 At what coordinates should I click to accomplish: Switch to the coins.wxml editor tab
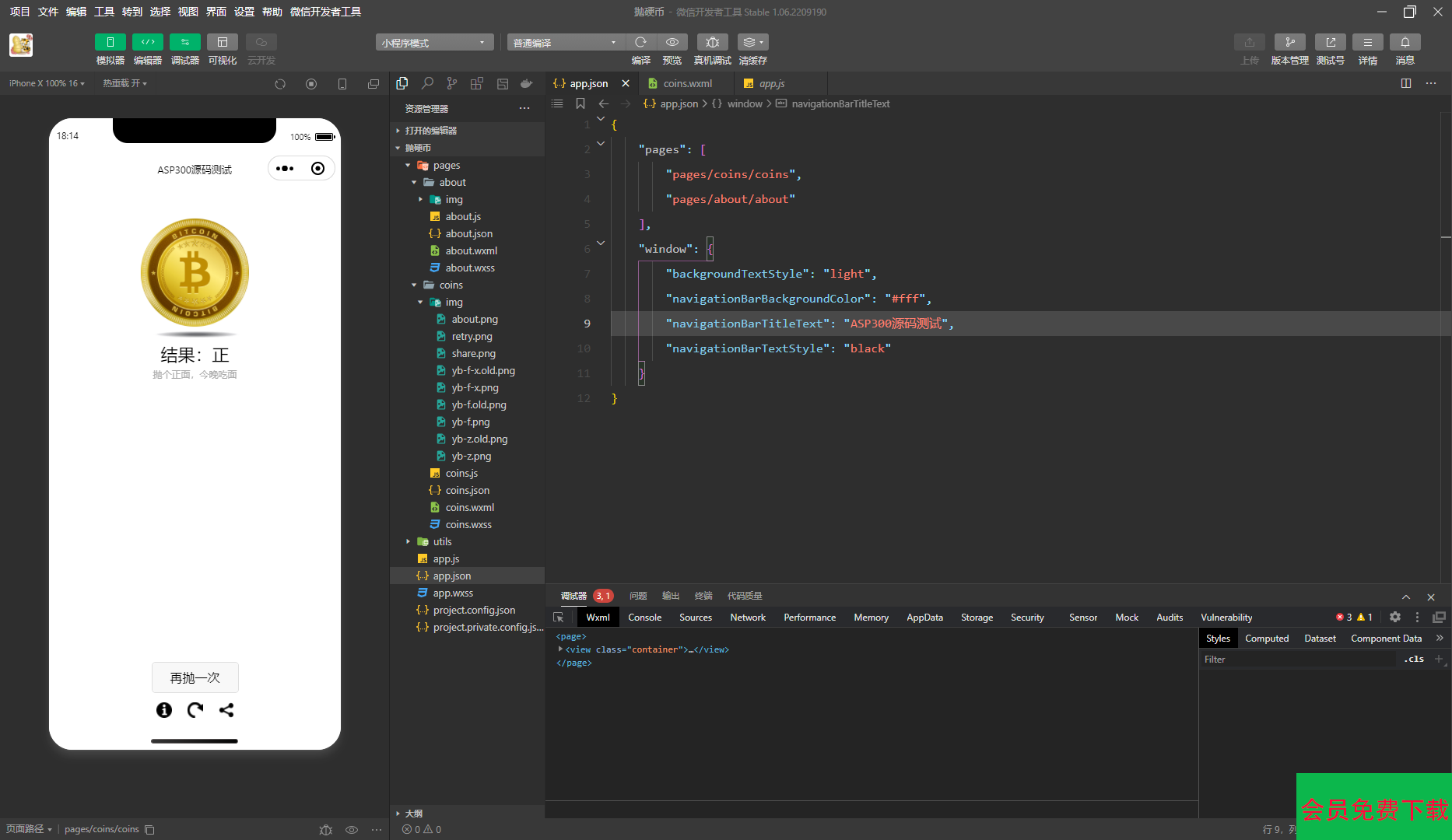pyautogui.click(x=686, y=83)
